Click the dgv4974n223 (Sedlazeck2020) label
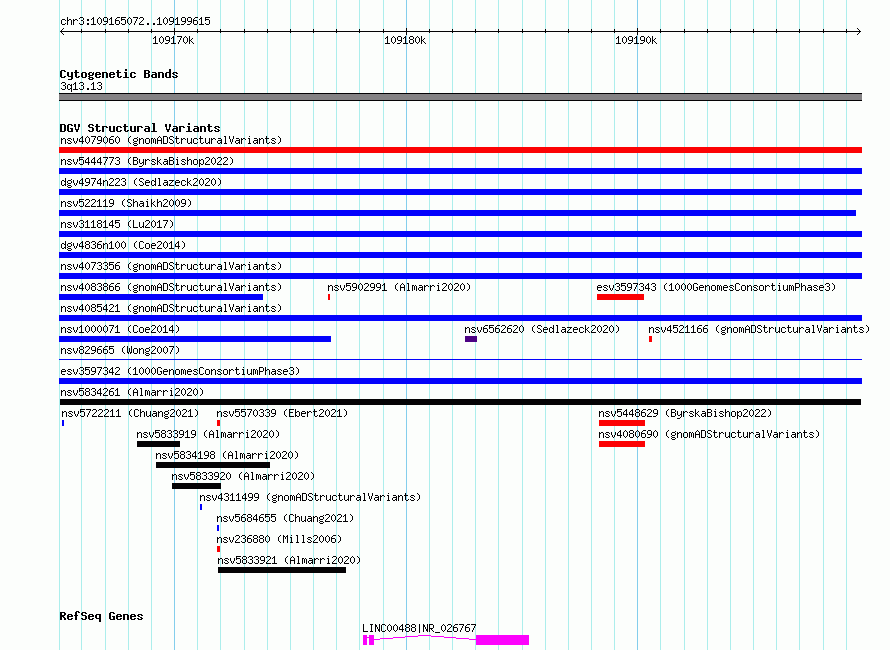Viewport: 890px width, 650px height. click(141, 182)
